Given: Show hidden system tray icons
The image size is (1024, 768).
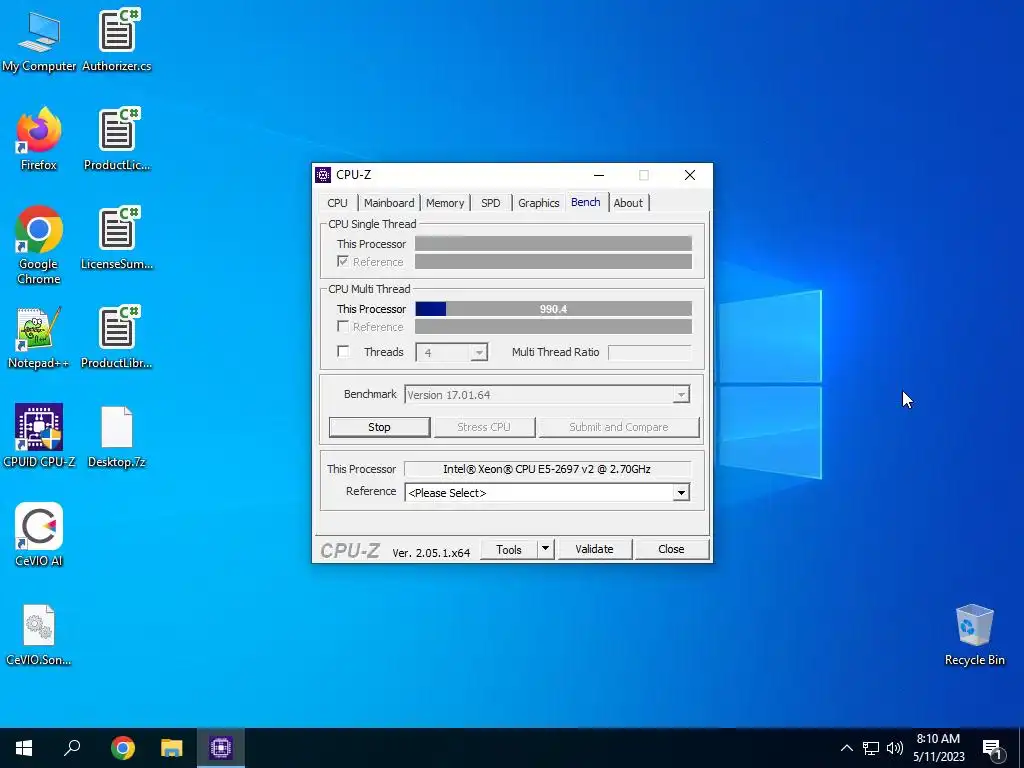Looking at the screenshot, I should pos(846,748).
